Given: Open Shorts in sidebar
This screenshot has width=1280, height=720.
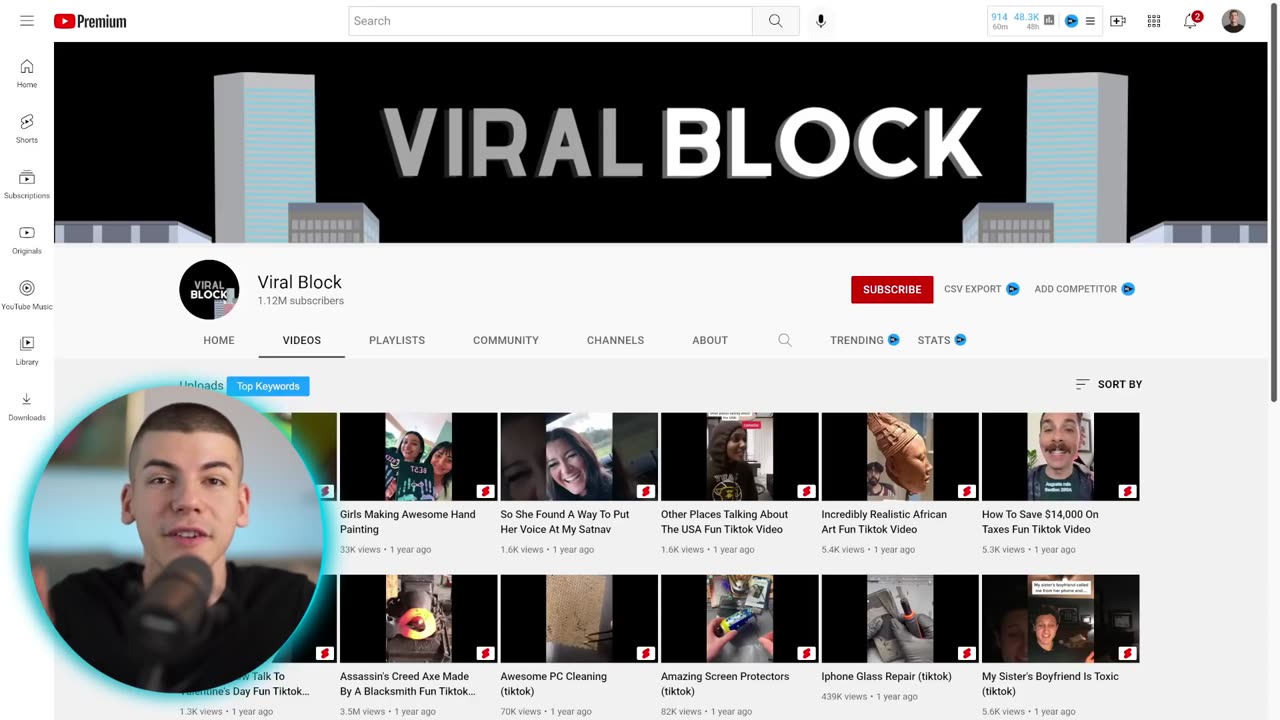Looking at the screenshot, I should pos(27,128).
